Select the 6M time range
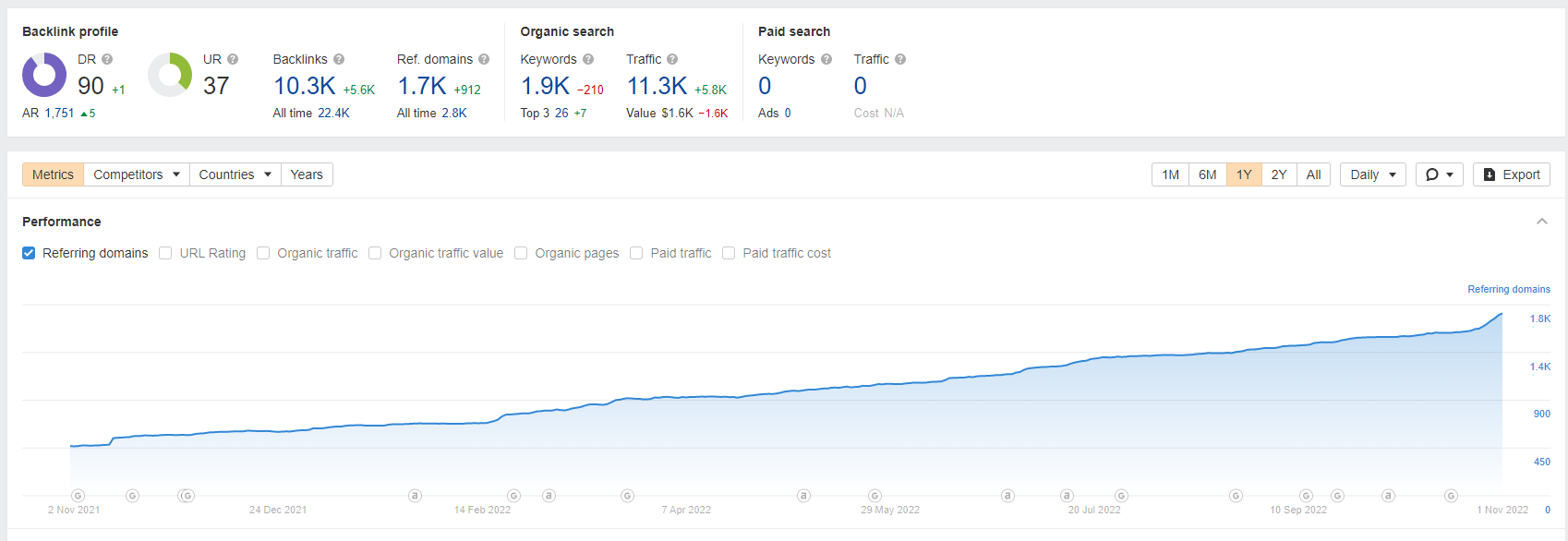The width and height of the screenshot is (1568, 541). [1207, 174]
